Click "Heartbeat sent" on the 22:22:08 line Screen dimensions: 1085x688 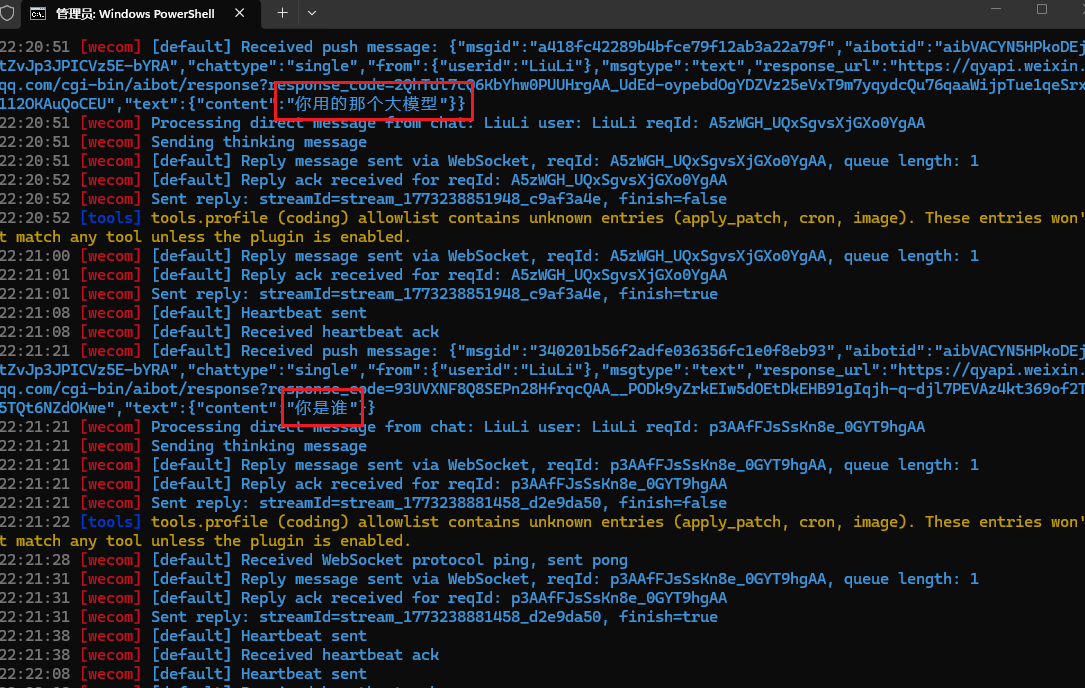point(304,674)
